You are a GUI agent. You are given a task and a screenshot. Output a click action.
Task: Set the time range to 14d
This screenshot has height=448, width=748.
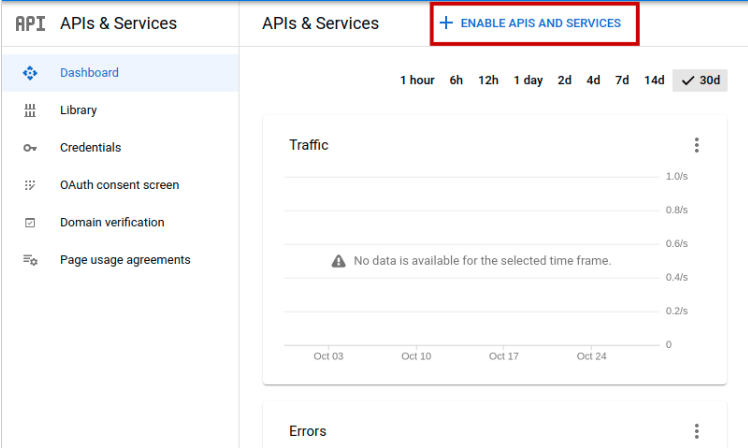pos(654,80)
